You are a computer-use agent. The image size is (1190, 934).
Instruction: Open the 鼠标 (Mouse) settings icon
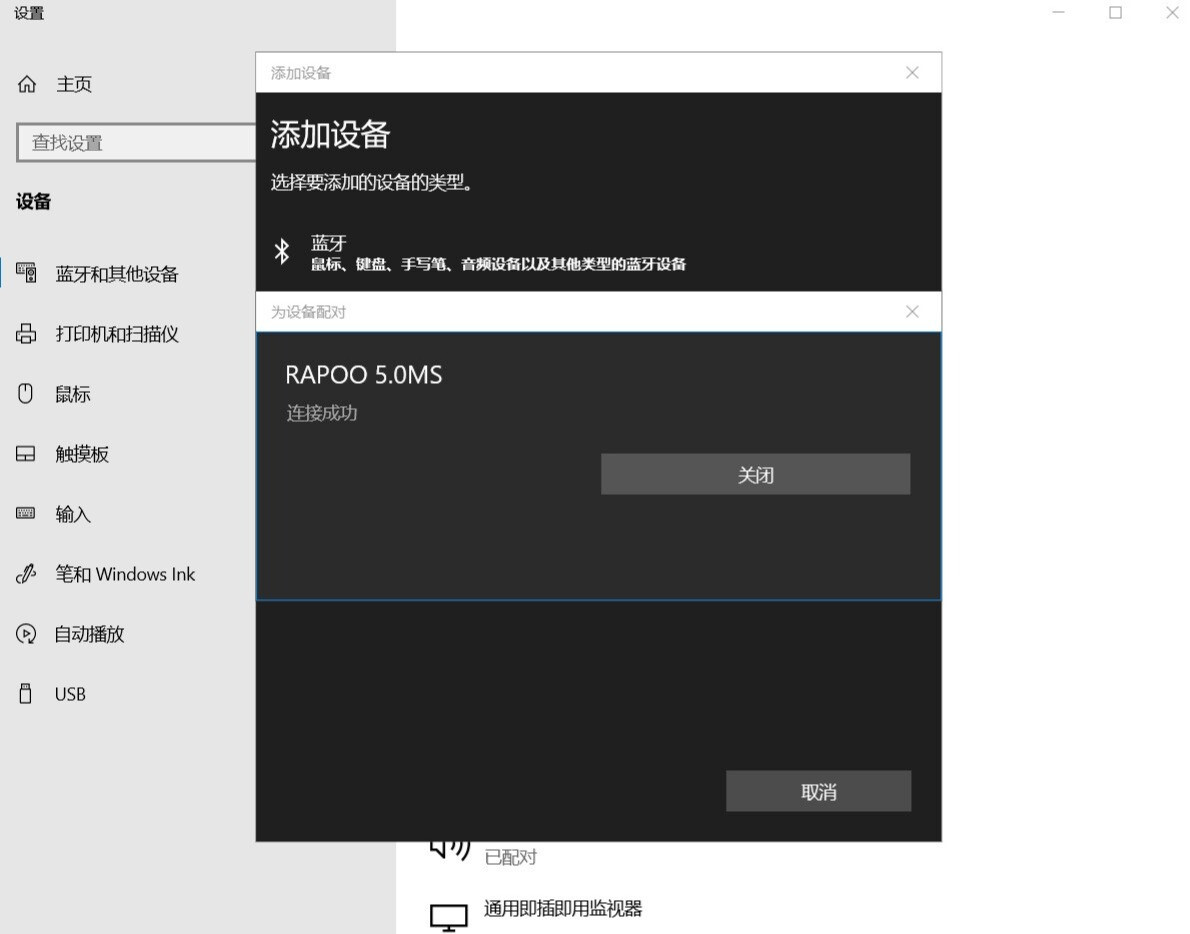26,394
